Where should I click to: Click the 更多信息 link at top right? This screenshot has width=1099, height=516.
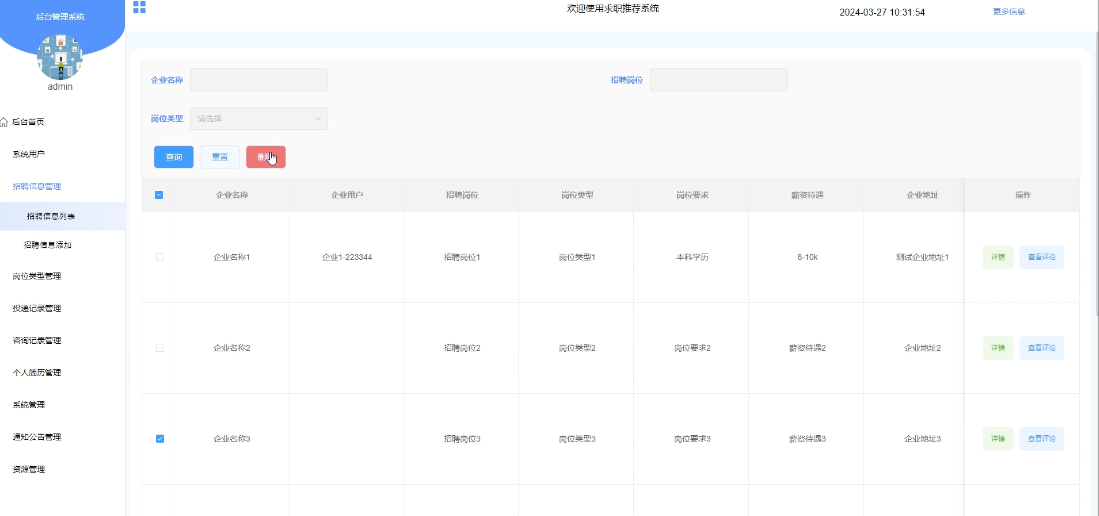1009,11
